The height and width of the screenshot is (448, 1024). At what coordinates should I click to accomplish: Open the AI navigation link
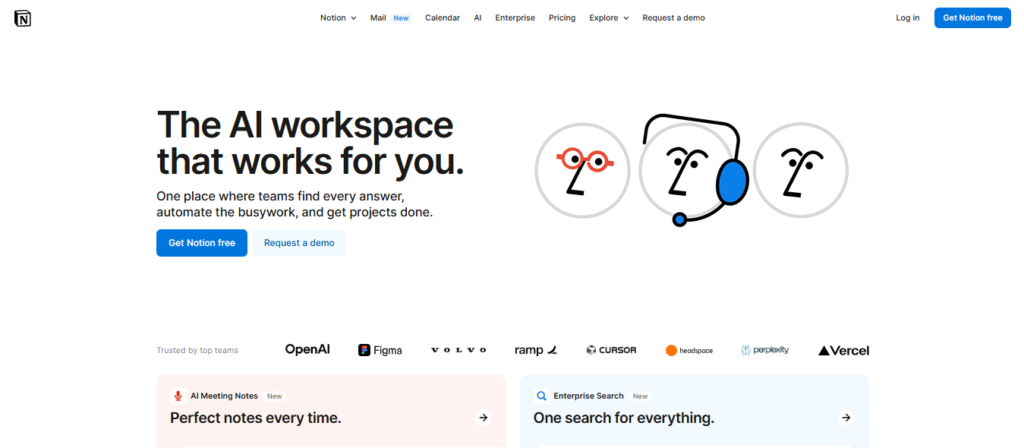(x=477, y=18)
